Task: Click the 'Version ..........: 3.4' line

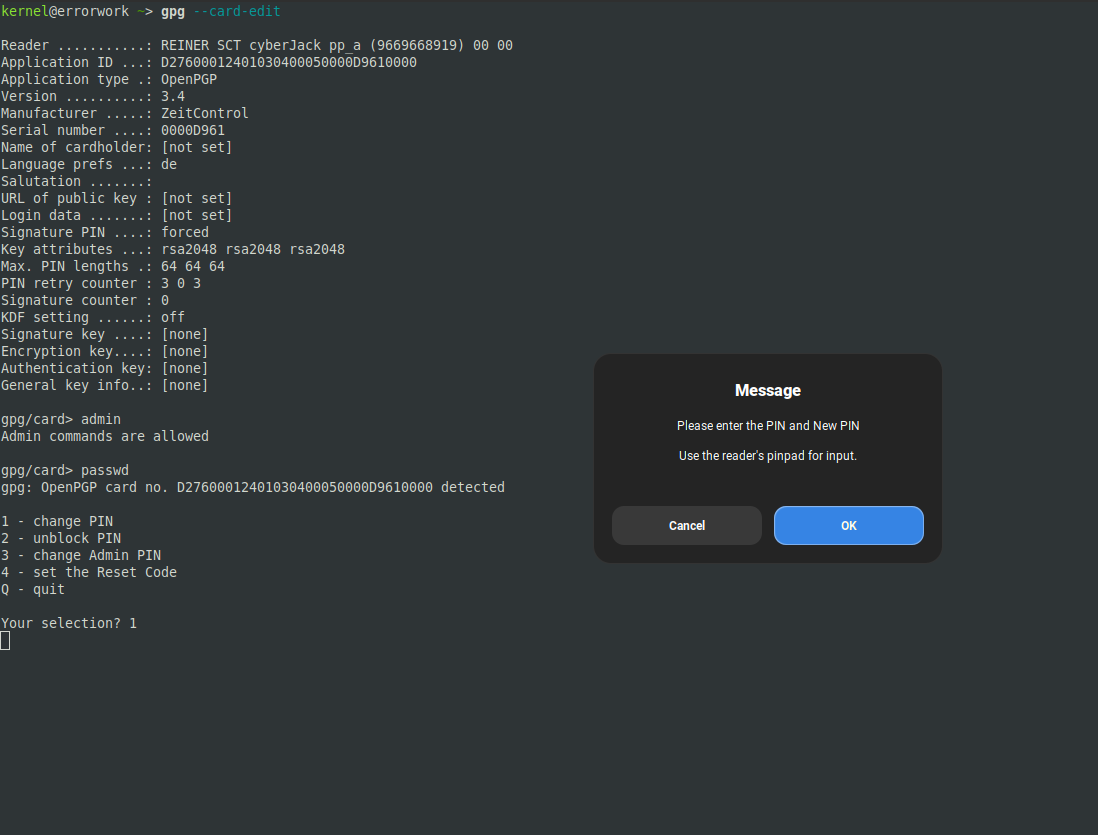Action: (92, 97)
